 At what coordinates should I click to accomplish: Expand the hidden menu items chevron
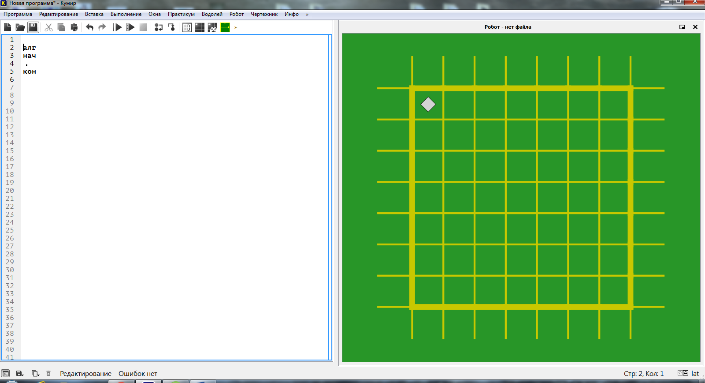307,14
